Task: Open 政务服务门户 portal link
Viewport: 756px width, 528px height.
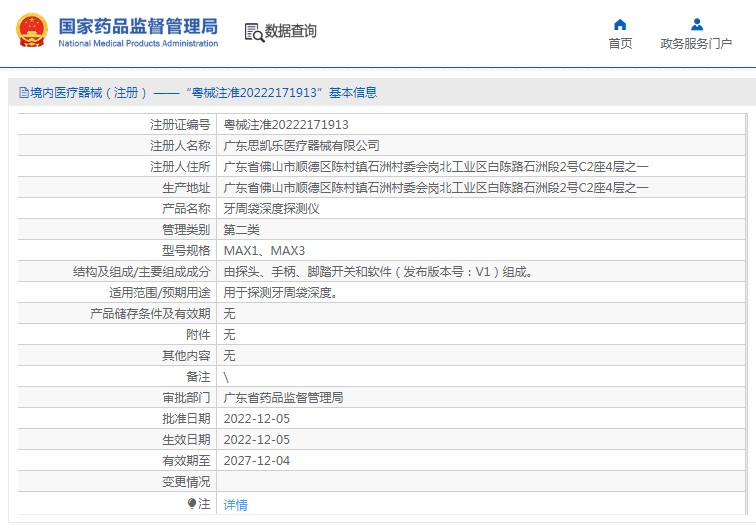Action: [696, 43]
